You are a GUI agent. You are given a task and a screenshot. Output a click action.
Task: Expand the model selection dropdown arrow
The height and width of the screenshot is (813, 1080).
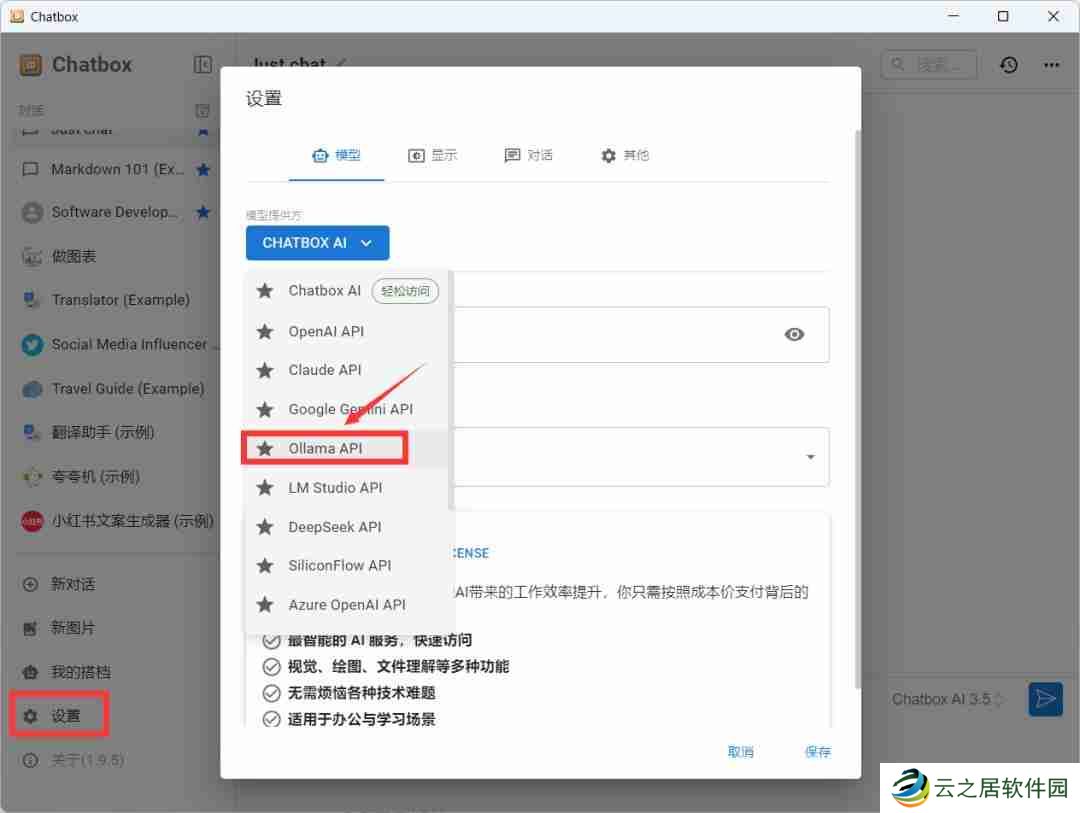pos(810,456)
